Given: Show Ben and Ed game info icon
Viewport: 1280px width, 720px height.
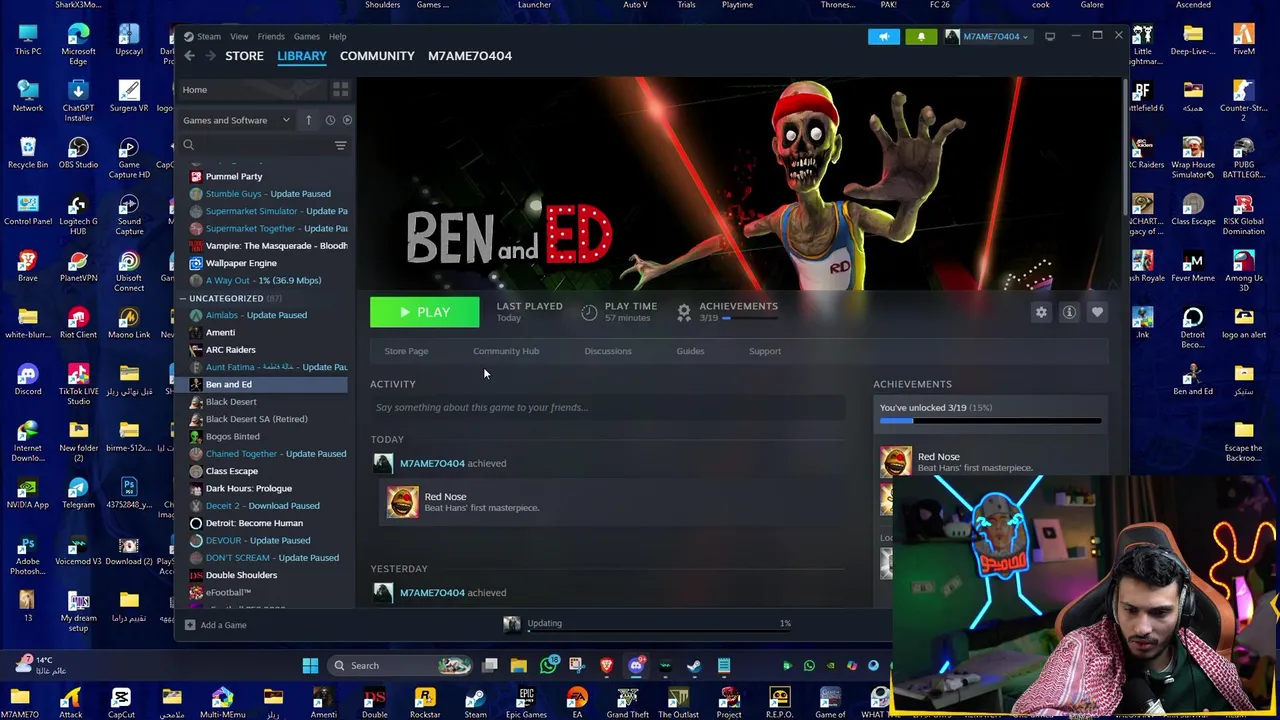Looking at the screenshot, I should pos(1069,312).
